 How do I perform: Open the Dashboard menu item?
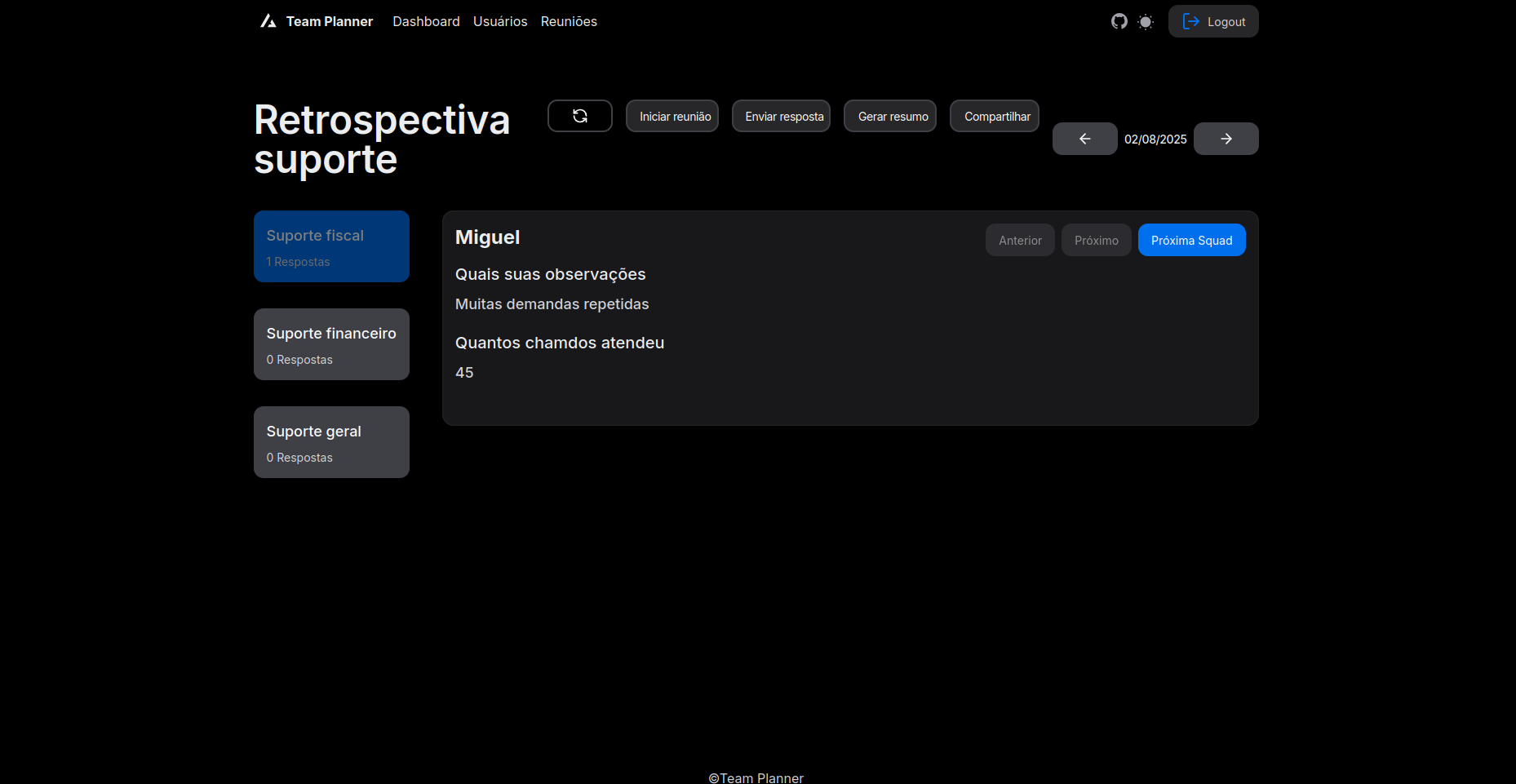[426, 21]
